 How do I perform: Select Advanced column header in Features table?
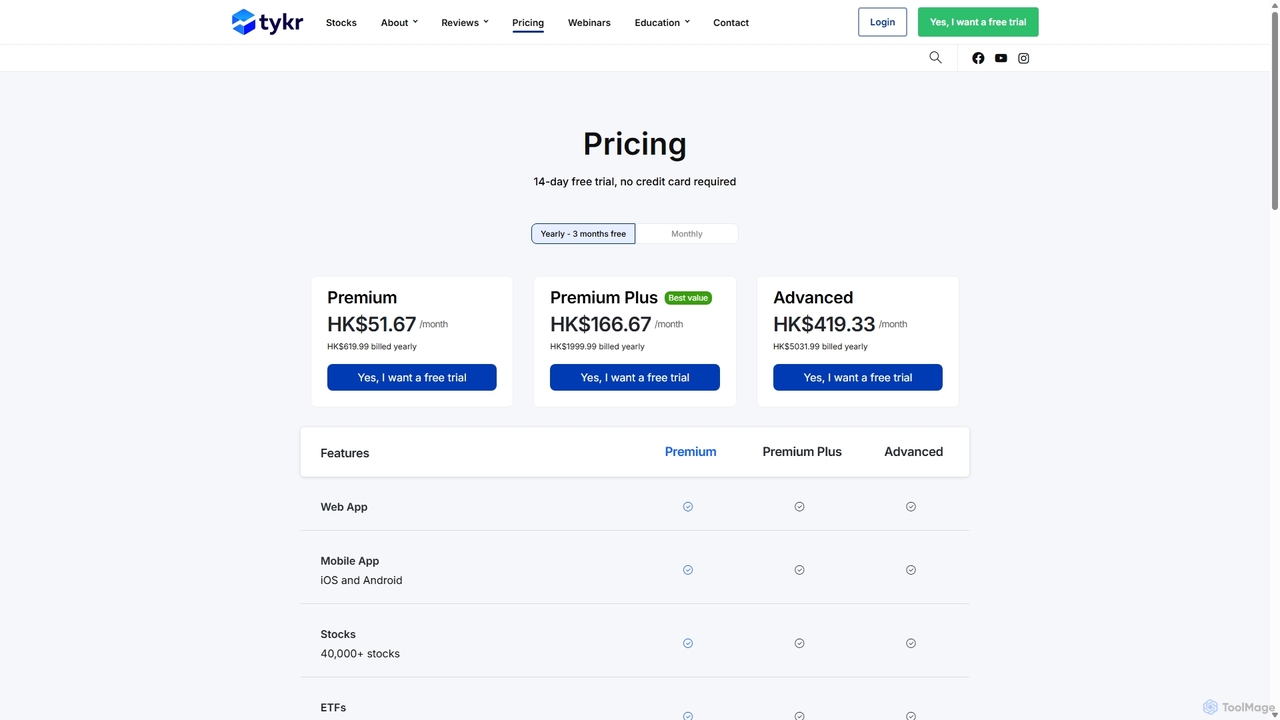[x=914, y=452]
